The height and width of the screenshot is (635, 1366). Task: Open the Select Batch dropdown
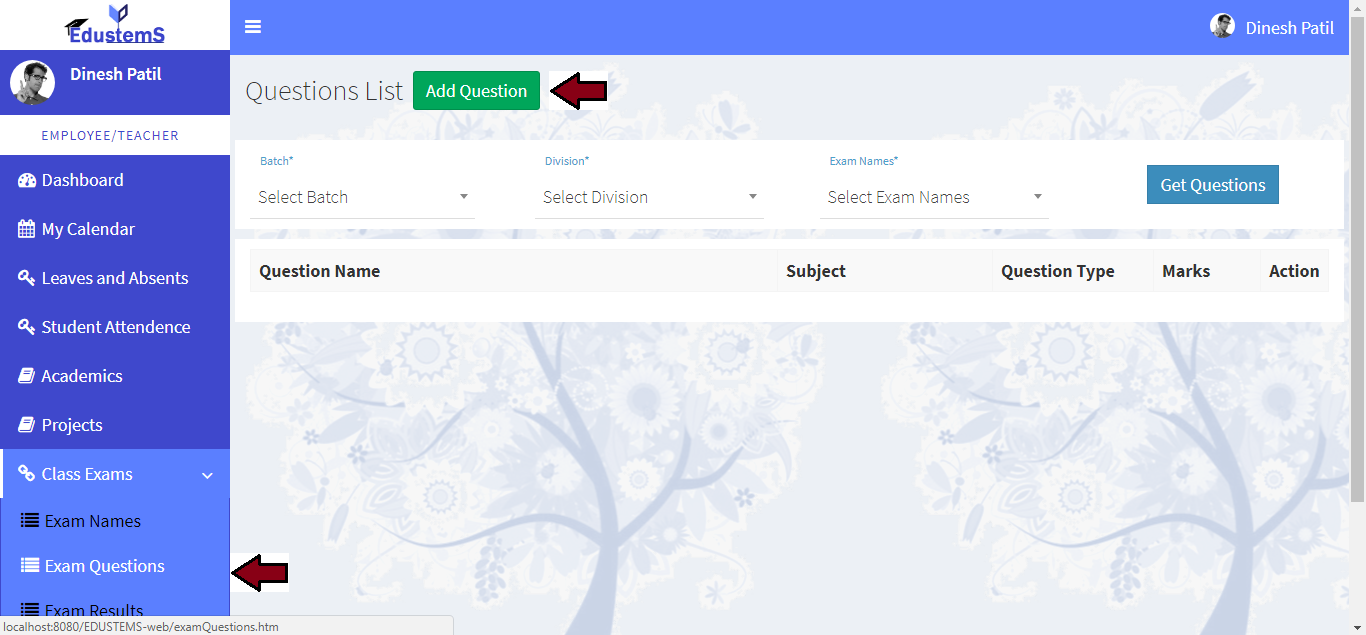tap(363, 197)
